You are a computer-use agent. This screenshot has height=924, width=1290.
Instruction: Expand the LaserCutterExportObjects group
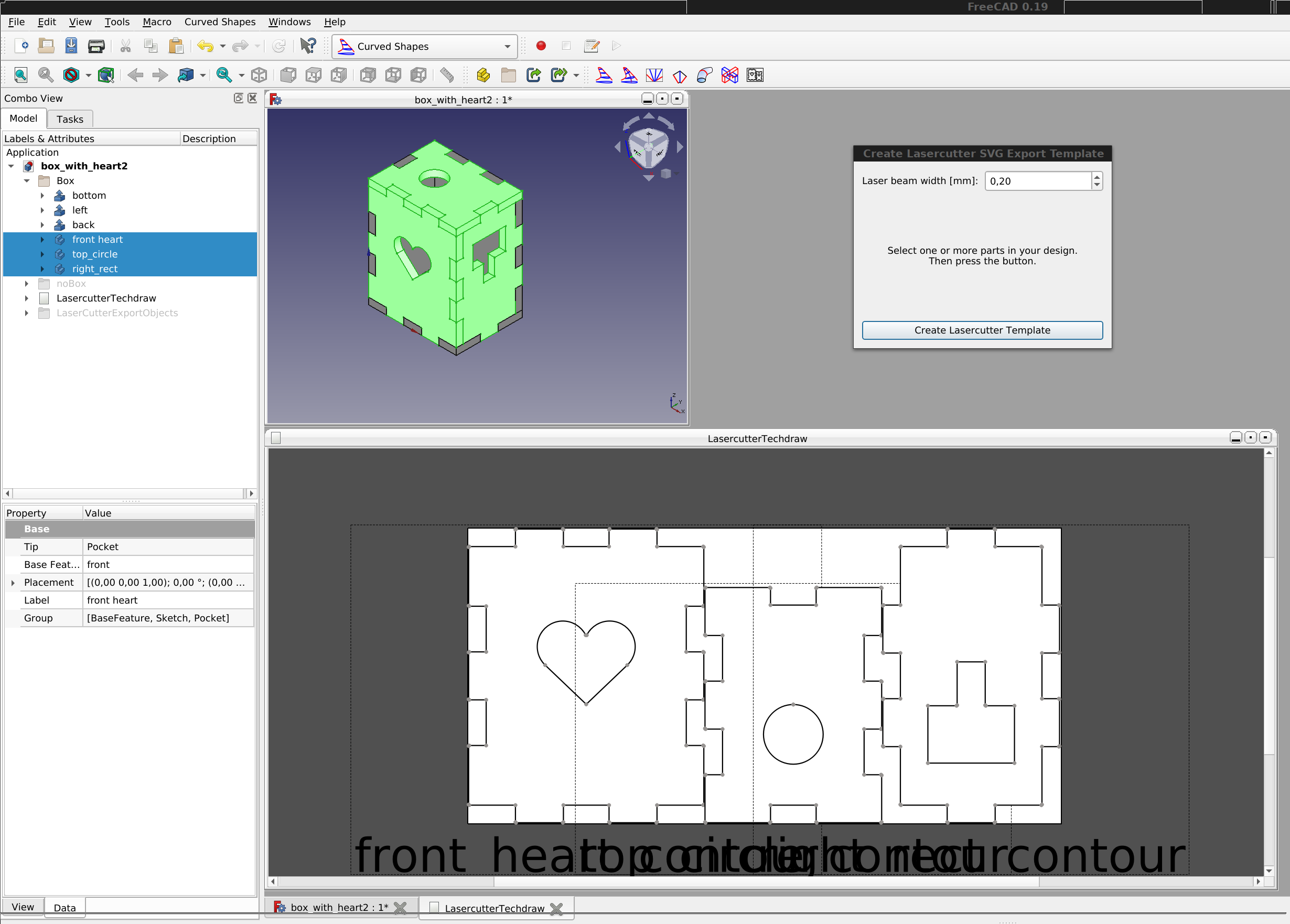coord(27,314)
